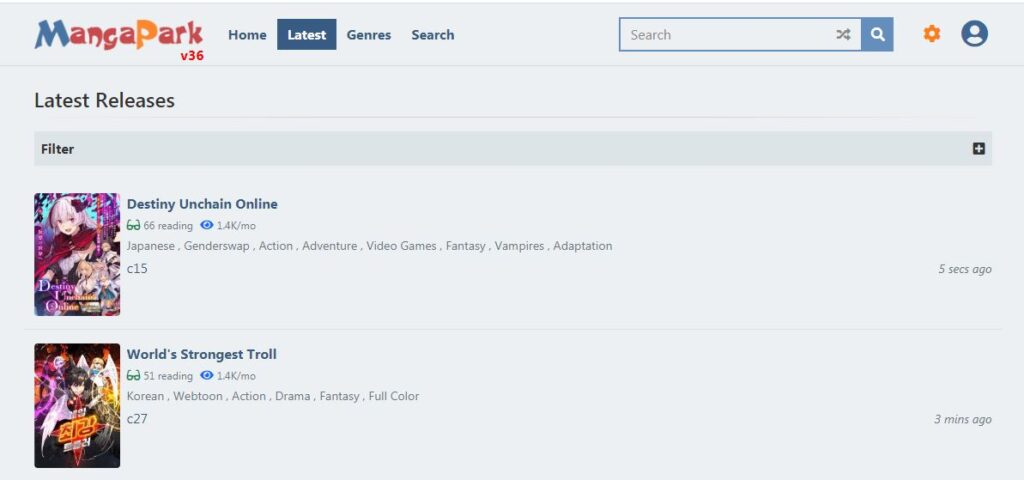1024x480 pixels.
Task: Open chapter c15 of Destiny Unchain Online
Action: click(137, 269)
